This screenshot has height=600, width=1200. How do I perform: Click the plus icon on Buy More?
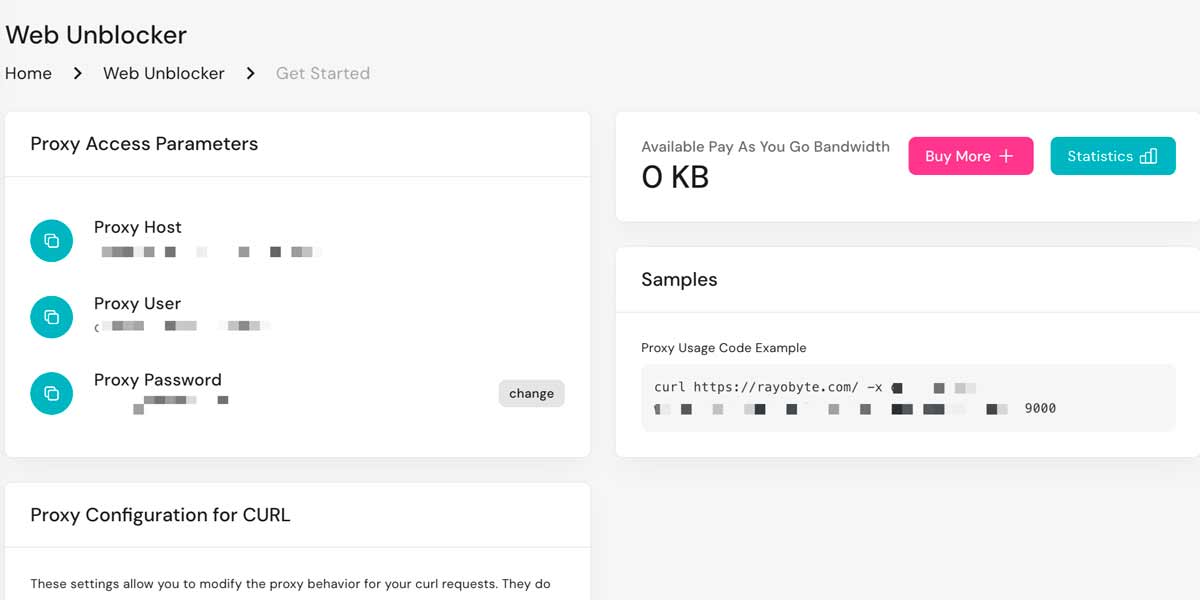pyautogui.click(x=1006, y=156)
